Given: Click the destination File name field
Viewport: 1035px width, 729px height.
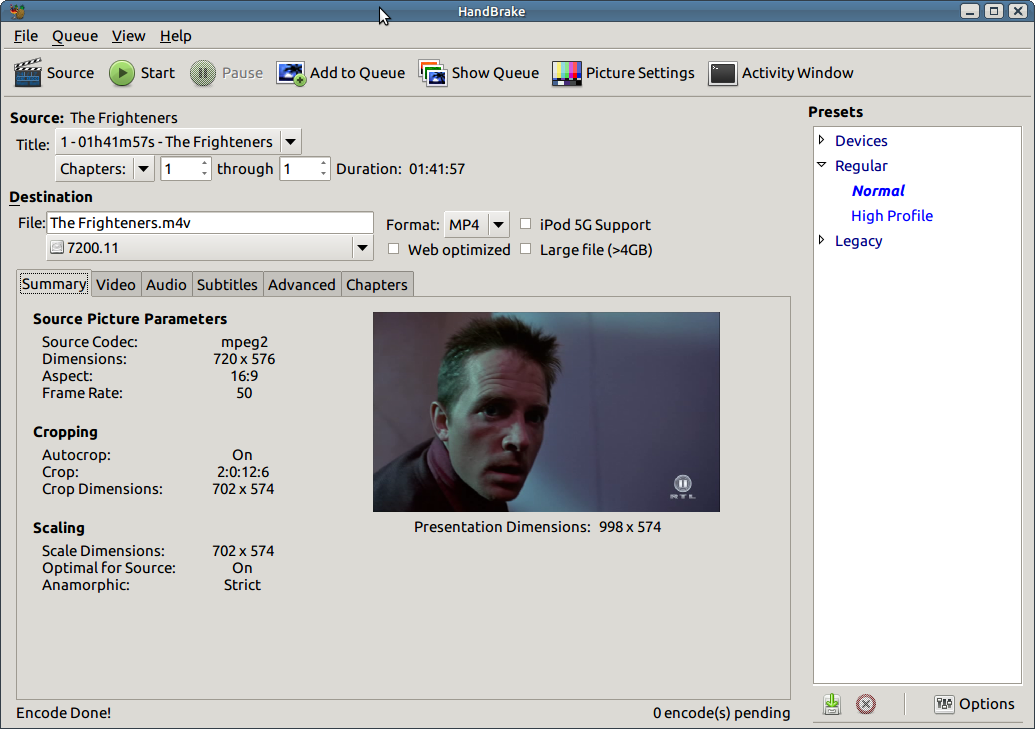Looking at the screenshot, I should [210, 223].
